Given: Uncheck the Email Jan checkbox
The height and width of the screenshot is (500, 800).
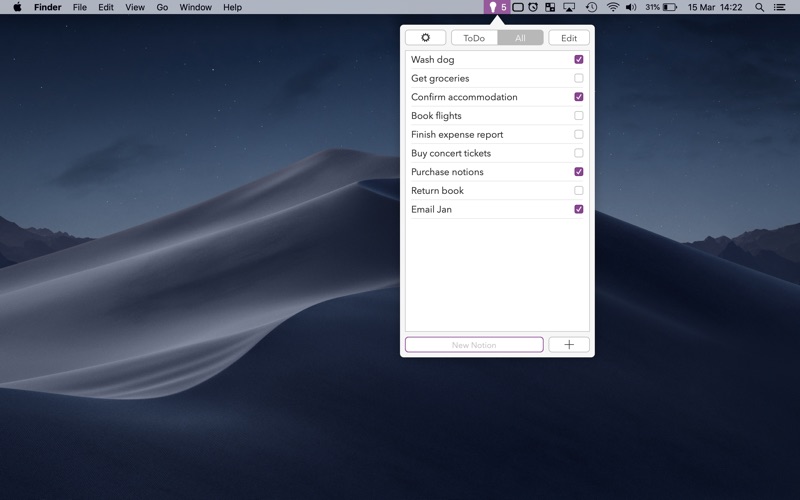Looking at the screenshot, I should tap(579, 209).
